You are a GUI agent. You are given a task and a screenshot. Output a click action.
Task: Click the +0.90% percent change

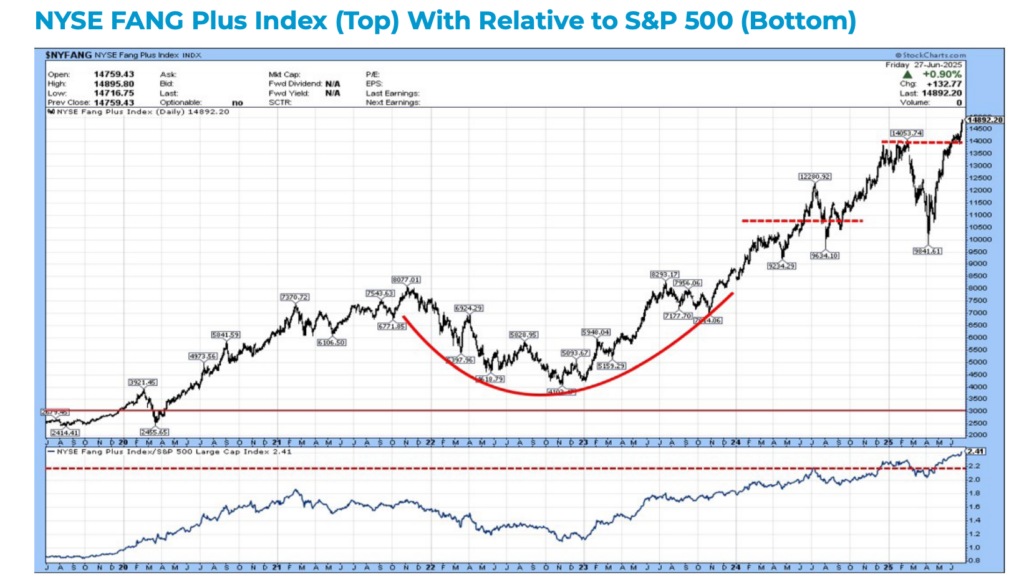click(942, 74)
